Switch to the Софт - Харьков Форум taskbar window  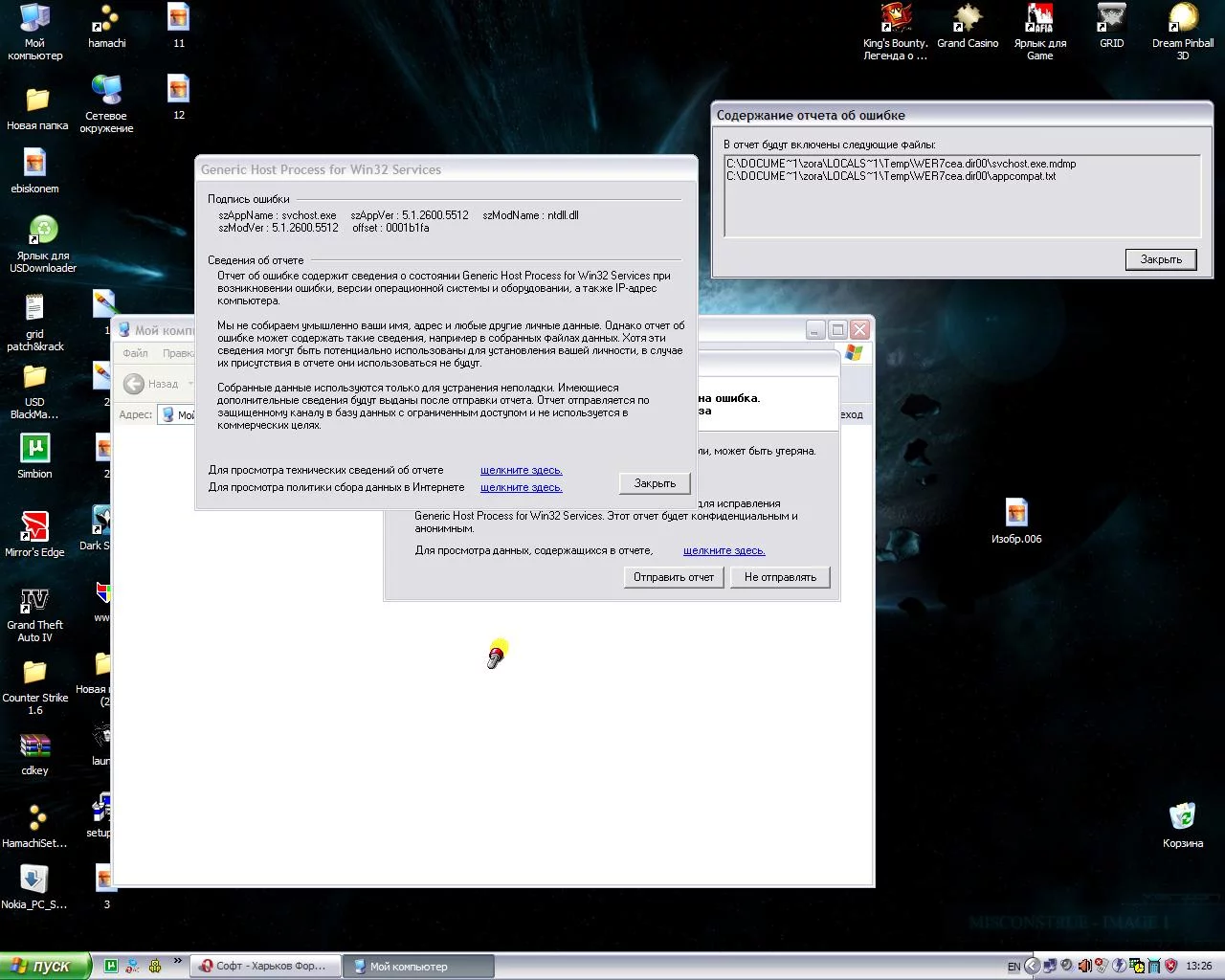pos(261,966)
